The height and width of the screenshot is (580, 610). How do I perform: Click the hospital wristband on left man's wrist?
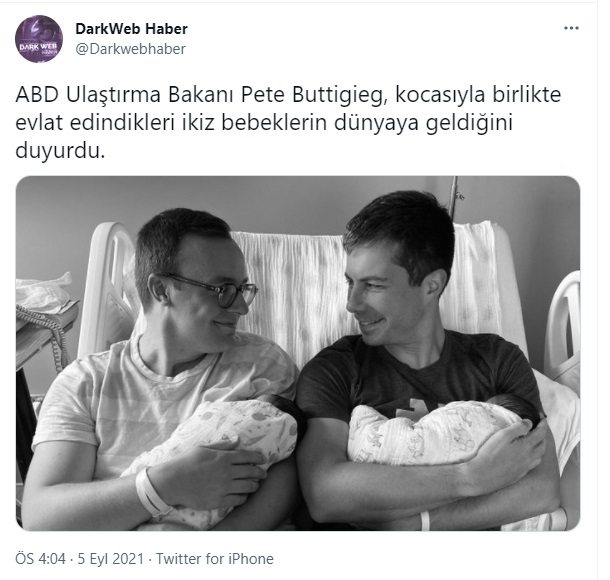click(150, 494)
